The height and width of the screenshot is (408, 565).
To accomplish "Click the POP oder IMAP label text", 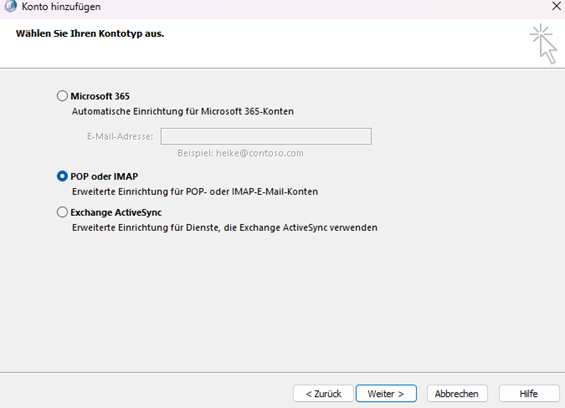I will point(104,177).
